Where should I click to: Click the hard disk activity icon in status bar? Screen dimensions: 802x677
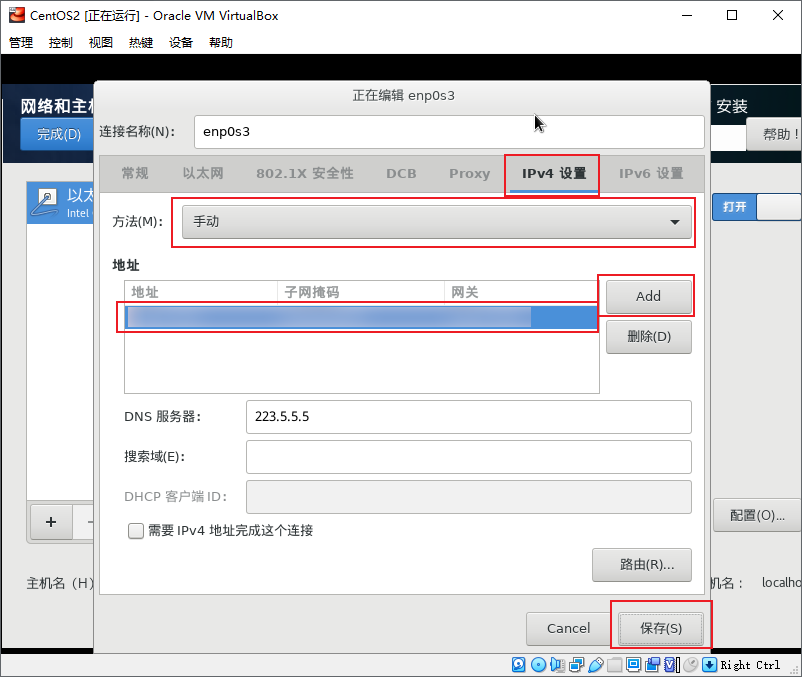pos(519,665)
